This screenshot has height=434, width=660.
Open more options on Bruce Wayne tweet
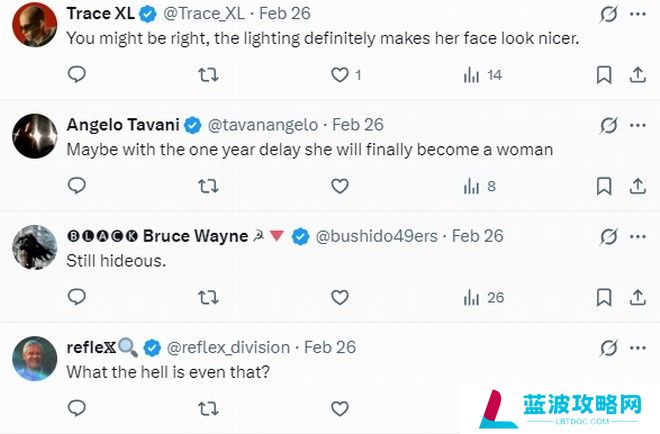[638, 237]
